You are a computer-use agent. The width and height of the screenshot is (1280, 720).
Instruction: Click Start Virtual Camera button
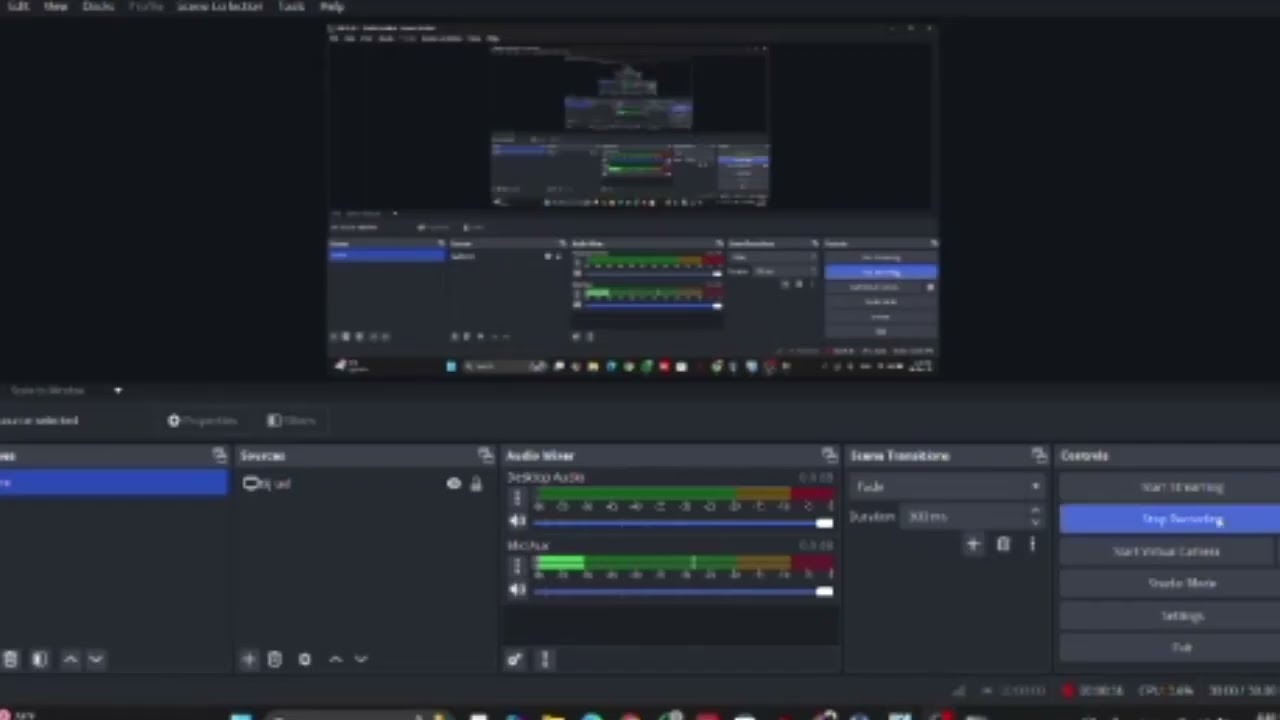(x=1166, y=551)
